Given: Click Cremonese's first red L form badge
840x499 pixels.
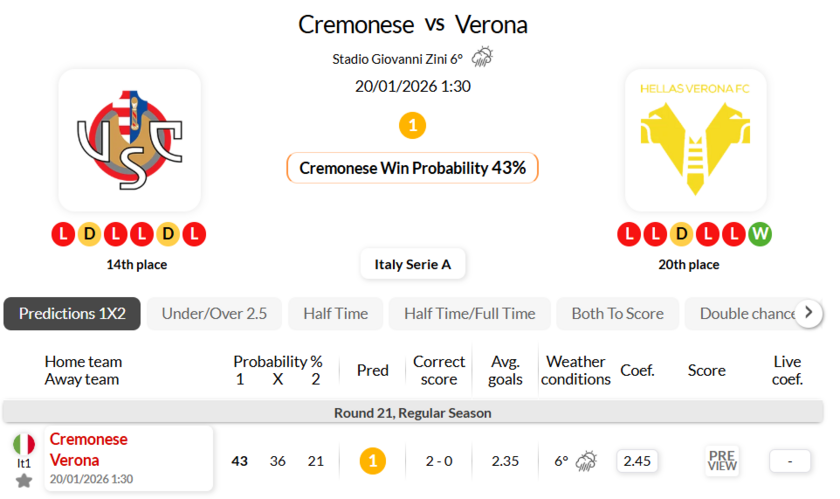Looking at the screenshot, I should [63, 234].
